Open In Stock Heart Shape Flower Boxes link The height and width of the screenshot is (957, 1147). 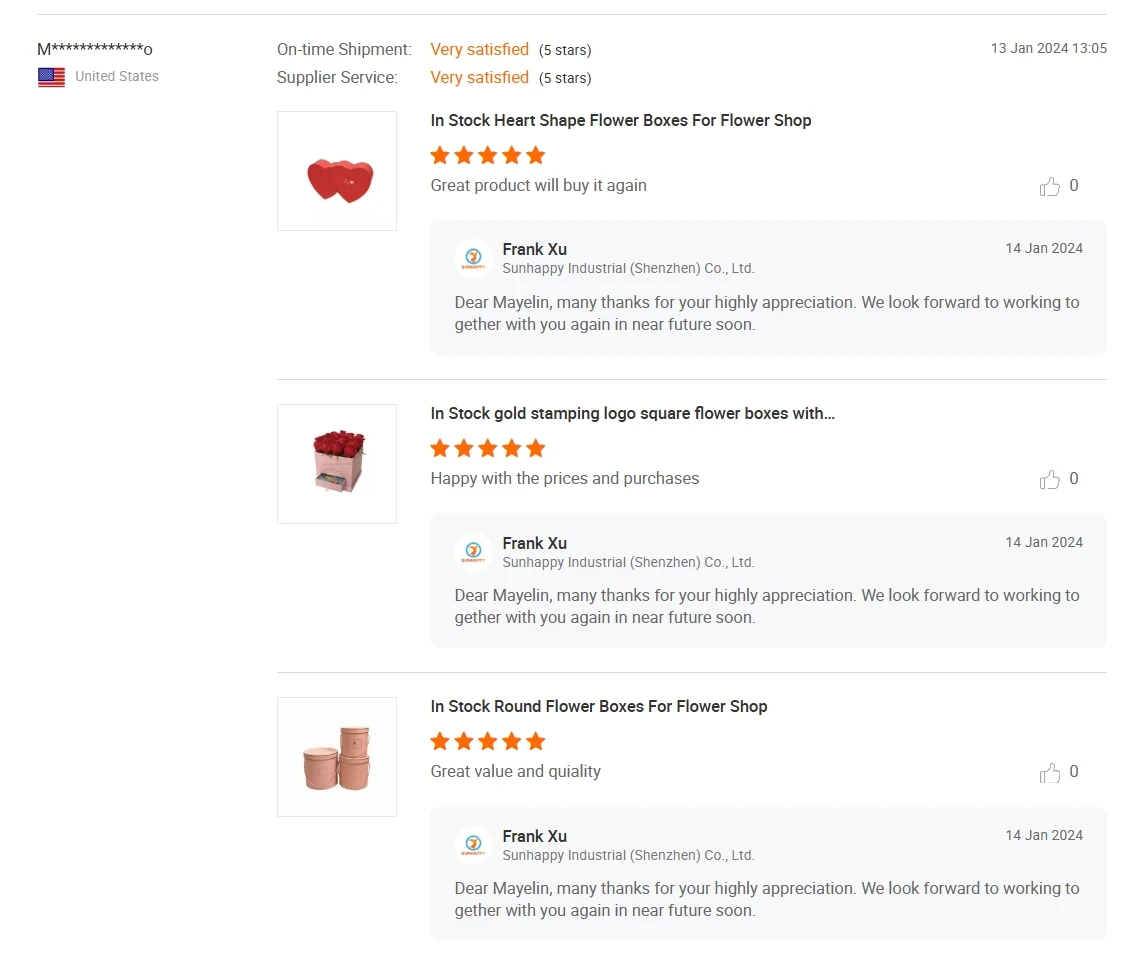[620, 121]
